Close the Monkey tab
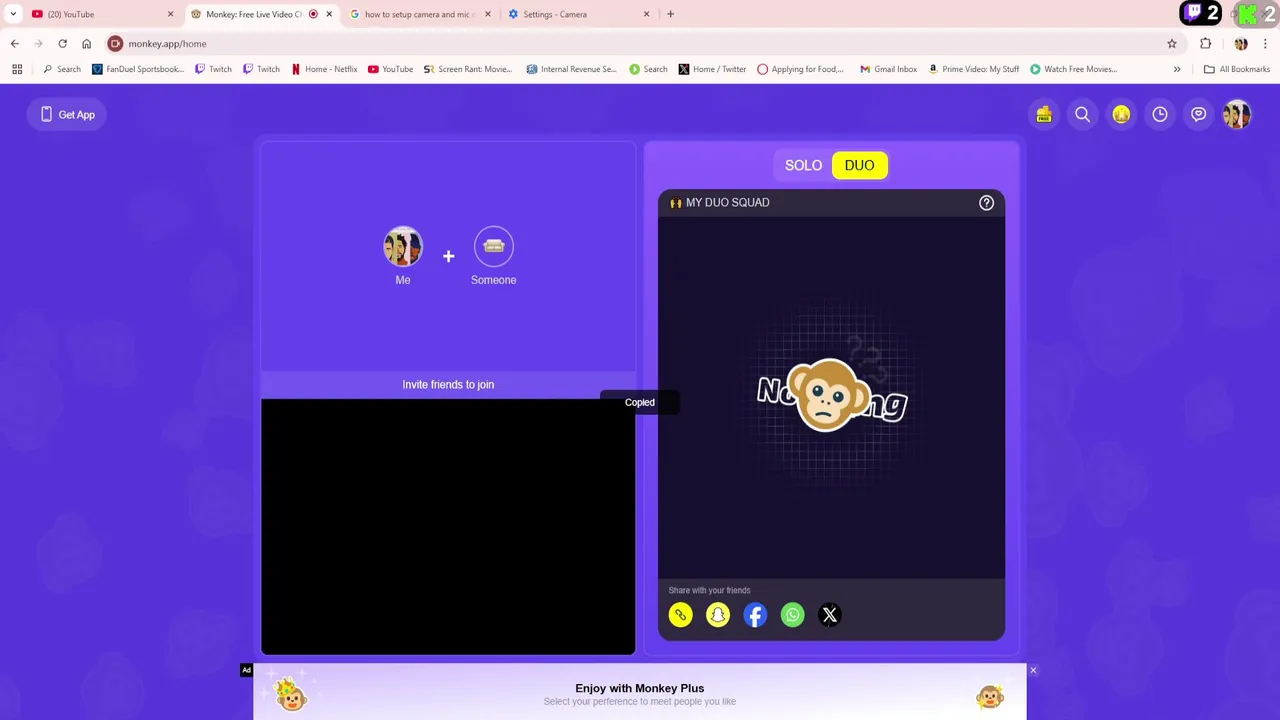The image size is (1280, 720). tap(329, 14)
